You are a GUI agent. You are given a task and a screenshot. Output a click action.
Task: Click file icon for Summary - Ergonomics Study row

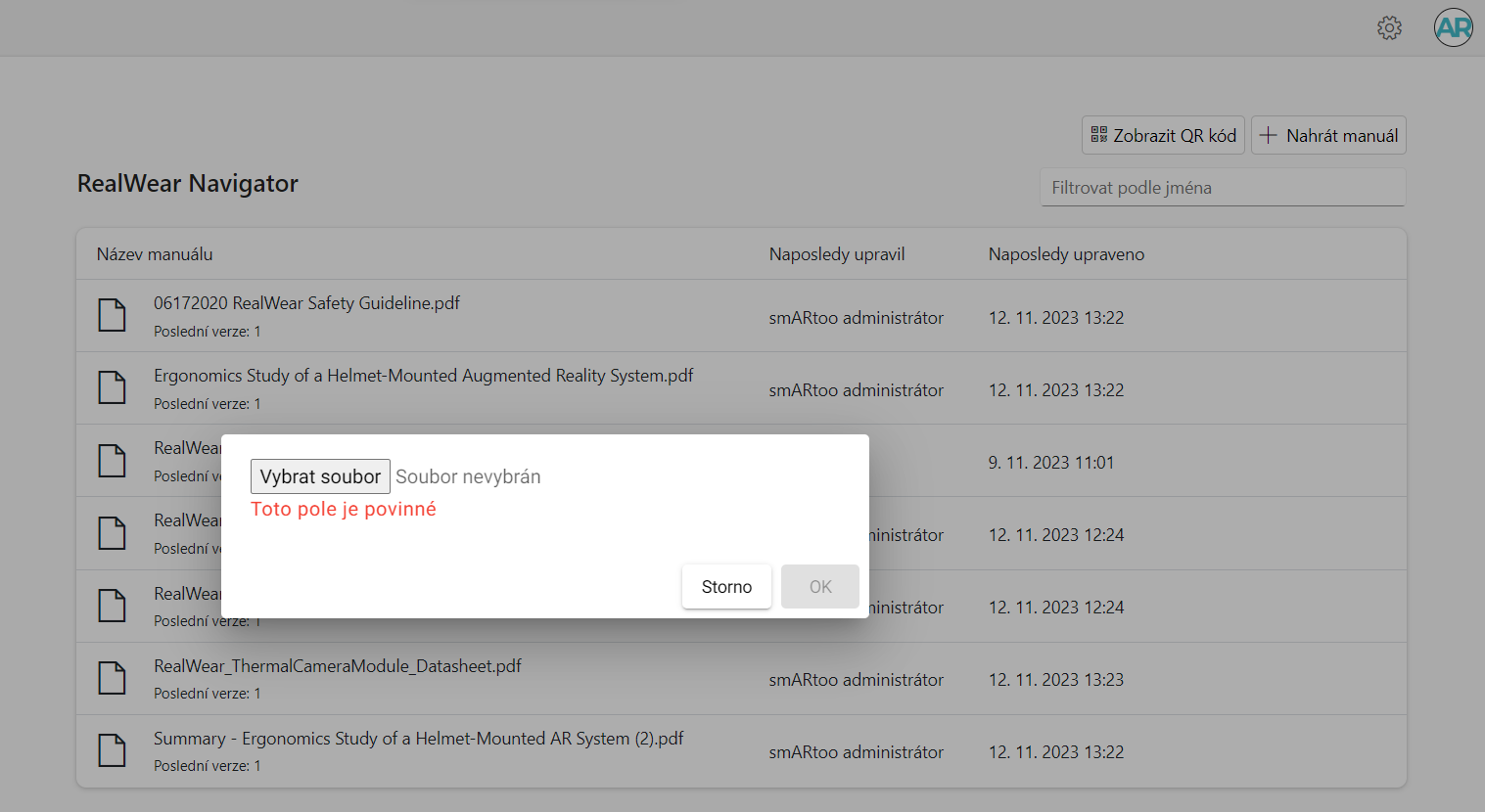(x=113, y=750)
